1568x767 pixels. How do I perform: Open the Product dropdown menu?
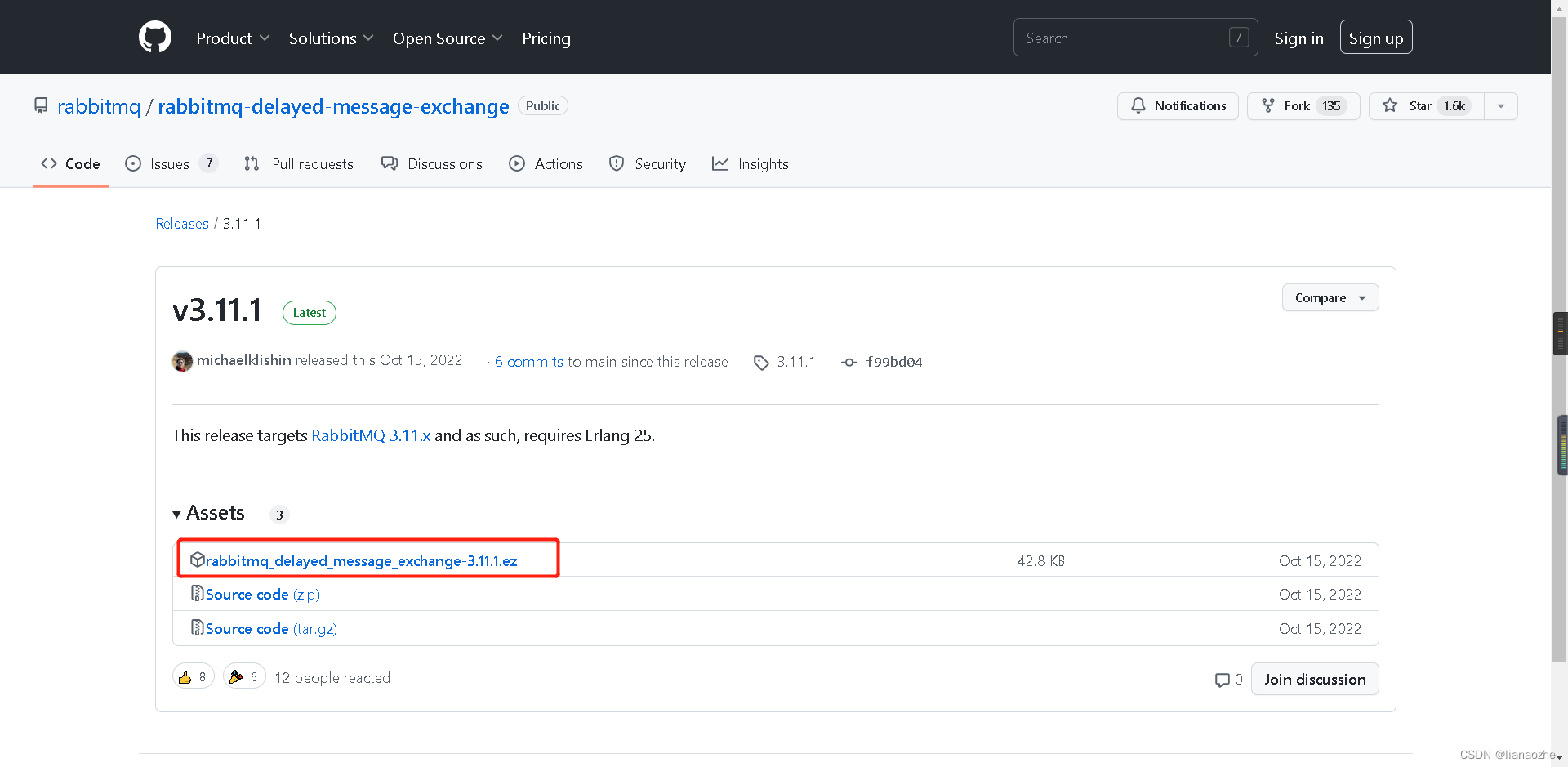tap(233, 38)
